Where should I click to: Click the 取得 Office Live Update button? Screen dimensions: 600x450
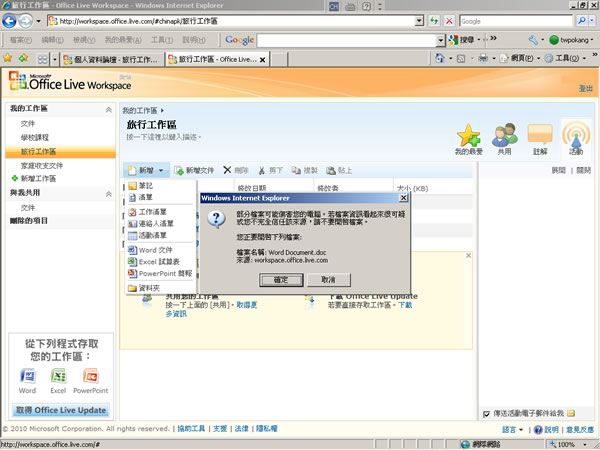click(61, 410)
